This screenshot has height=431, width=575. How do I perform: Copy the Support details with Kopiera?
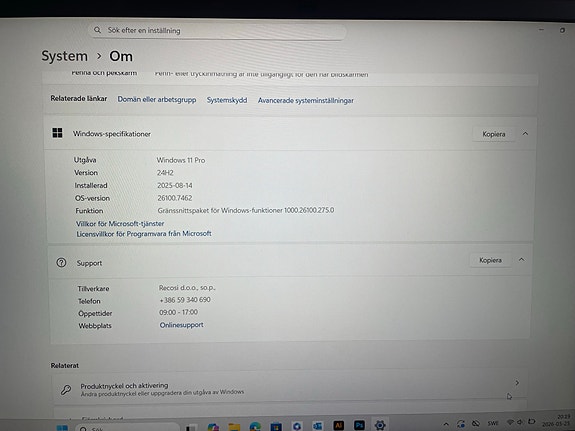[490, 260]
